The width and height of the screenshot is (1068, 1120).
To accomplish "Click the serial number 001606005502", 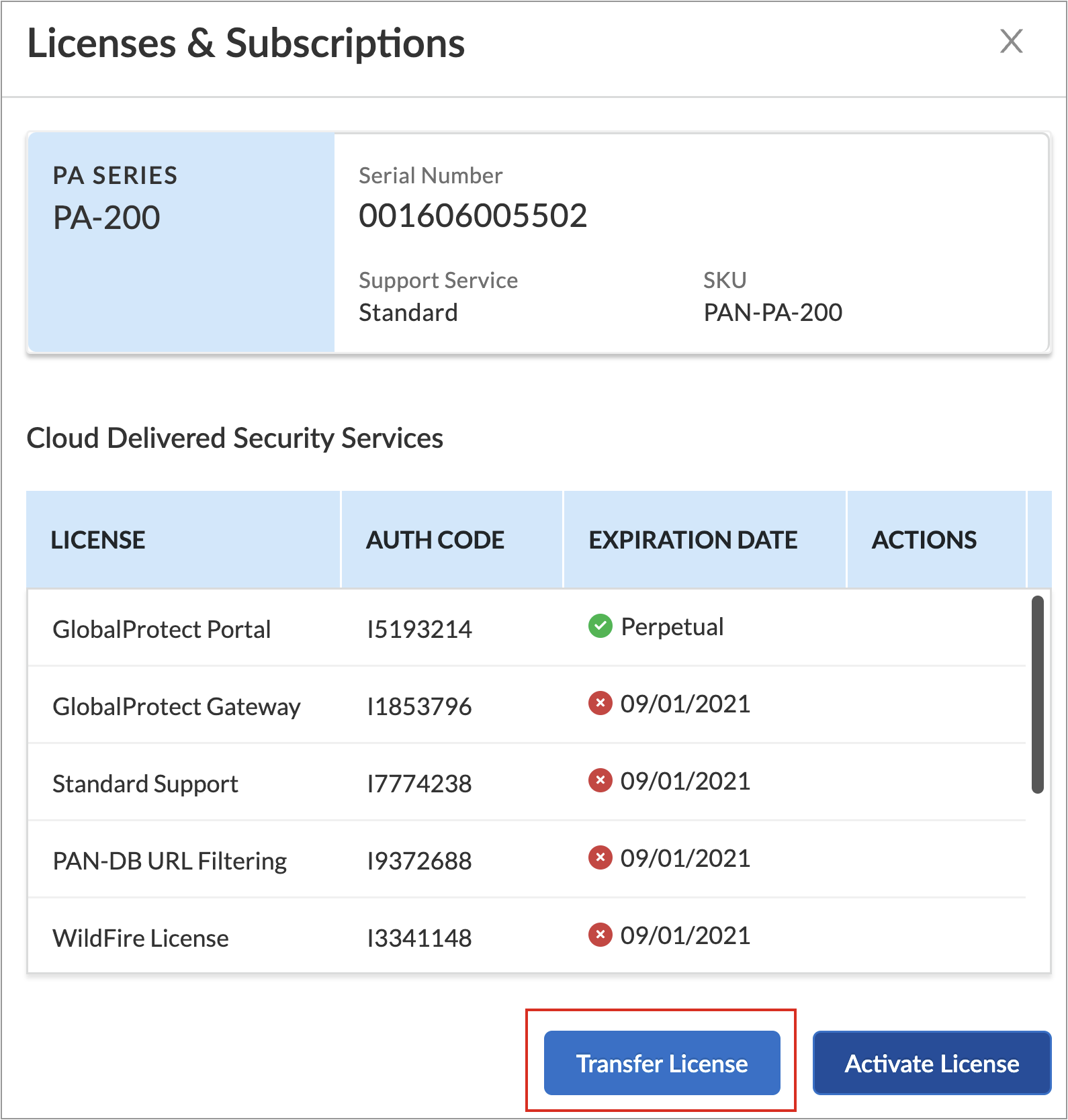I will (473, 216).
